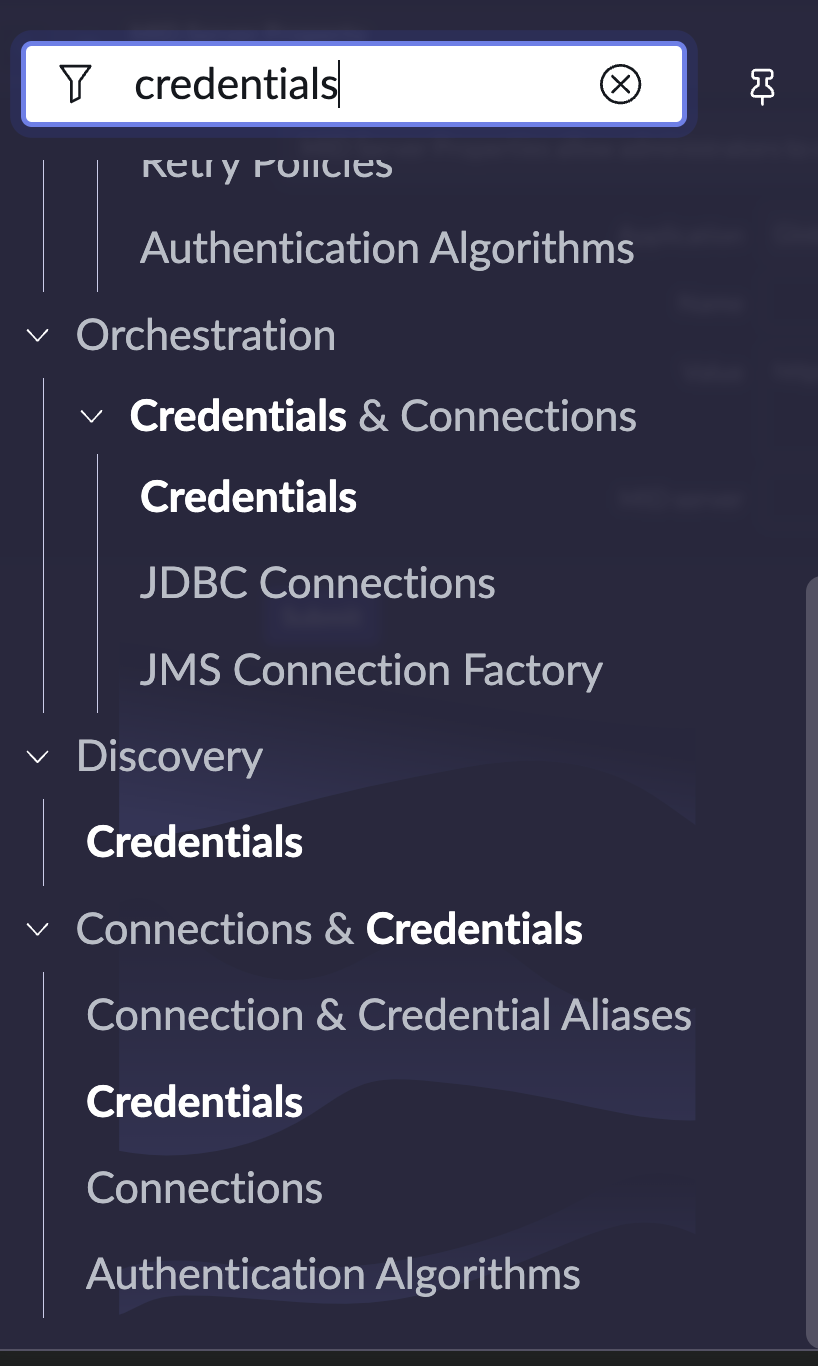This screenshot has width=818, height=1366.
Task: Open Credentials under Credentials & Connections
Action: click(248, 498)
